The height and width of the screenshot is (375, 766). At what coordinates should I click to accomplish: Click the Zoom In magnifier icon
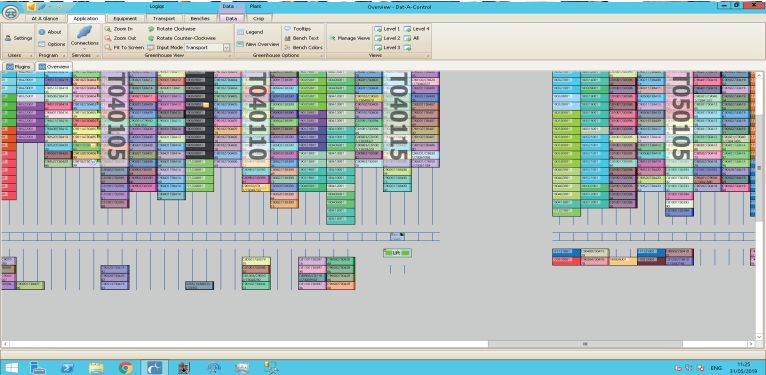(x=108, y=29)
